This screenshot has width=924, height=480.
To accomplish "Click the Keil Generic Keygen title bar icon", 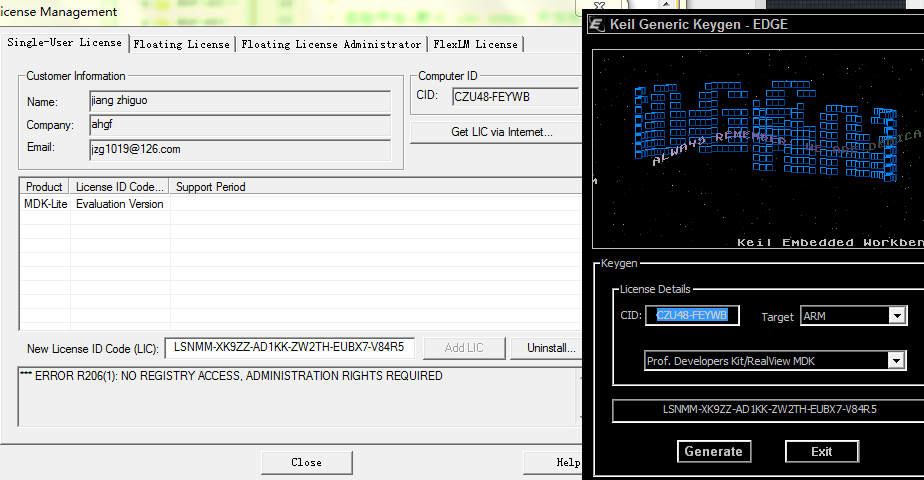I will click(x=598, y=24).
